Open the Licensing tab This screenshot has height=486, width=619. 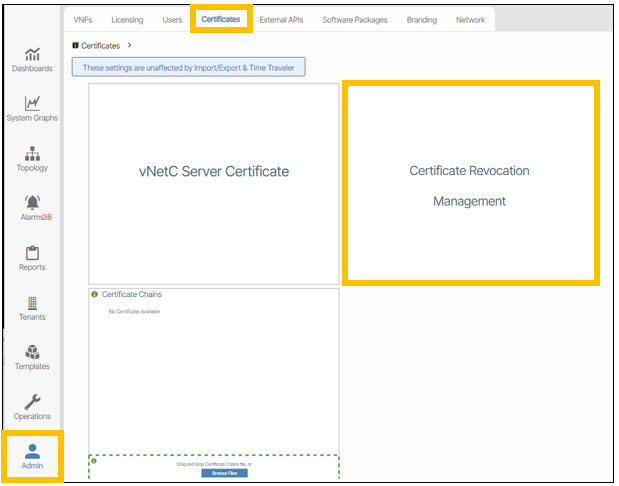point(127,20)
